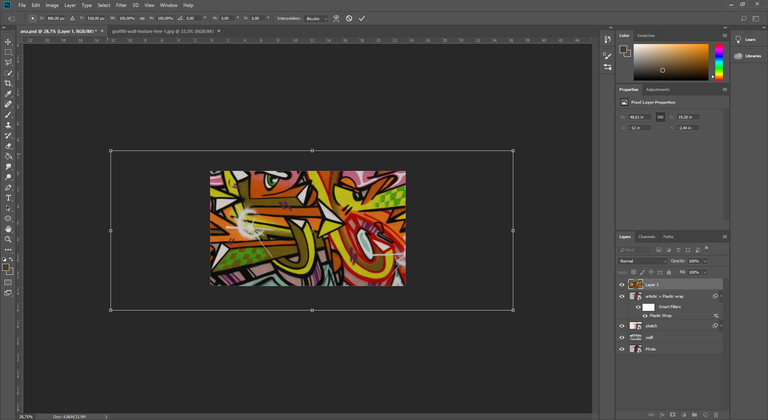Screen dimensions: 768x420
Task: Open the Image menu
Action: pyautogui.click(x=52, y=5)
